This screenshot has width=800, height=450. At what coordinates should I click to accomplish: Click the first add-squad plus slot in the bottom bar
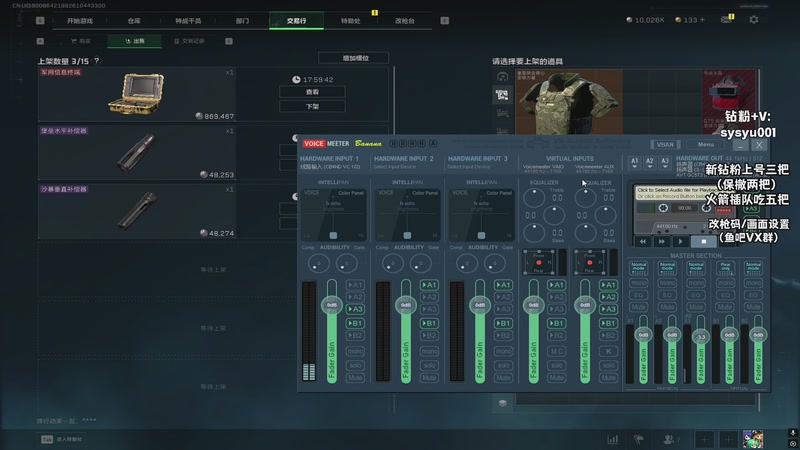click(x=704, y=439)
